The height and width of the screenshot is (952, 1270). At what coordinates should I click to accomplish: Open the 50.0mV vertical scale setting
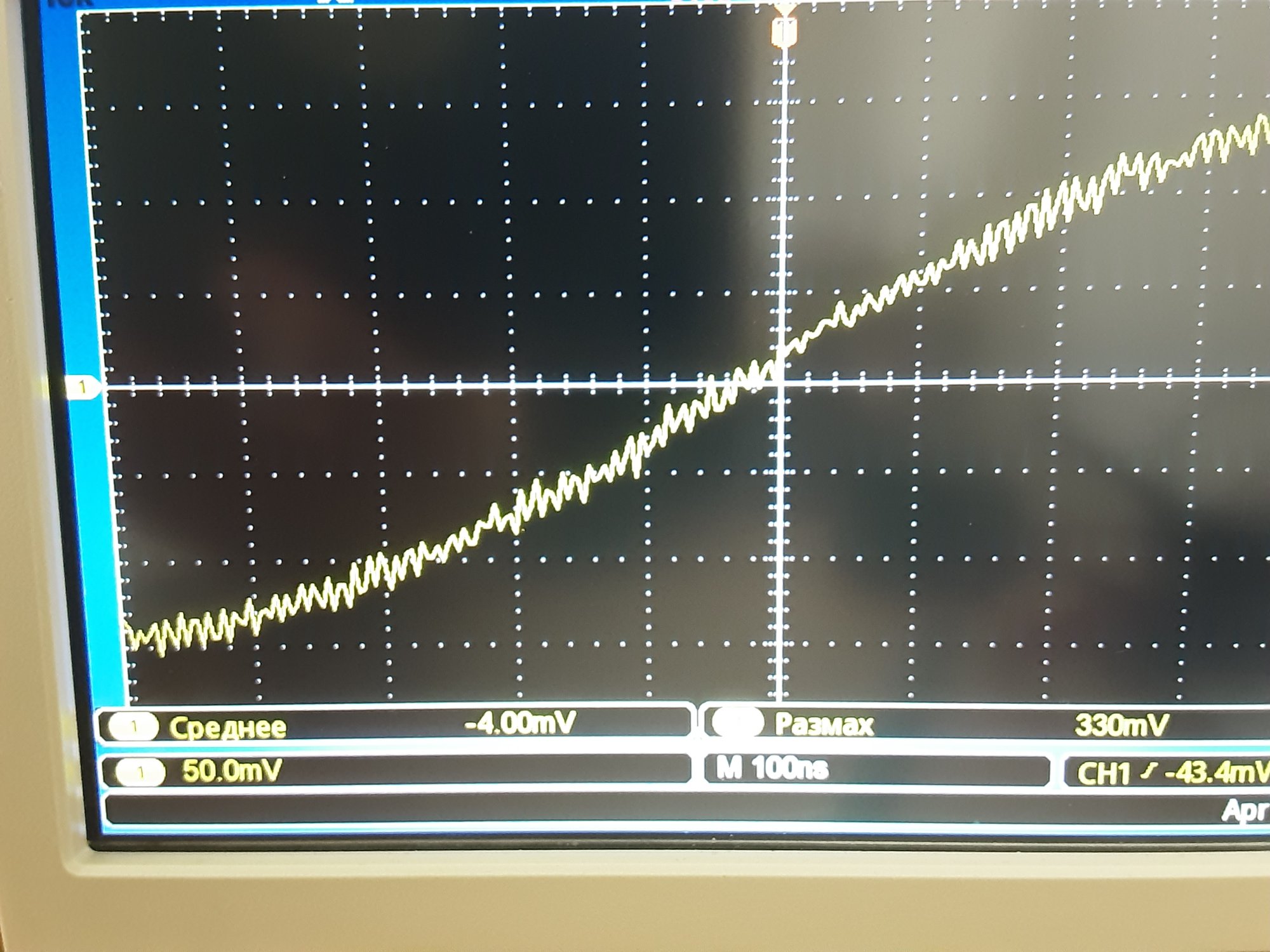pos(232,770)
